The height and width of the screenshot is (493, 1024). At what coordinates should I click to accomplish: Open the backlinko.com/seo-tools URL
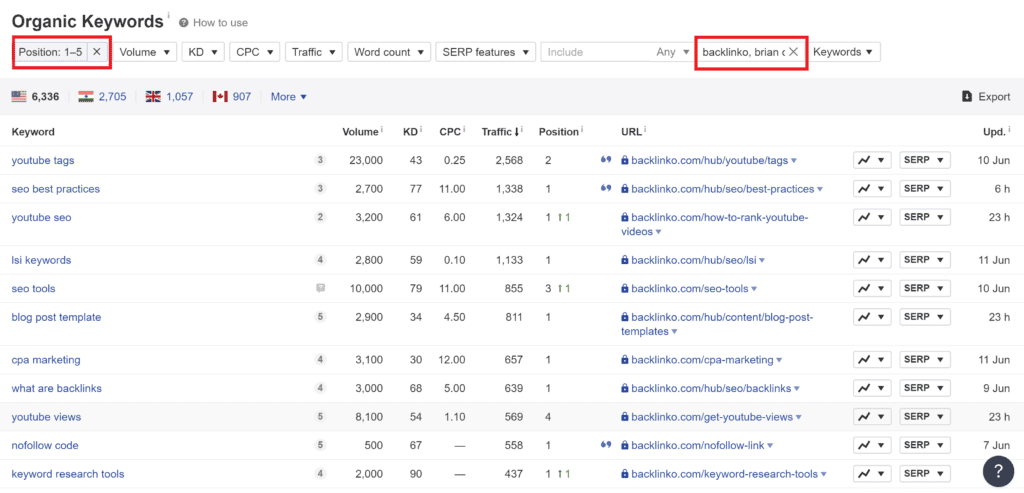pos(690,288)
